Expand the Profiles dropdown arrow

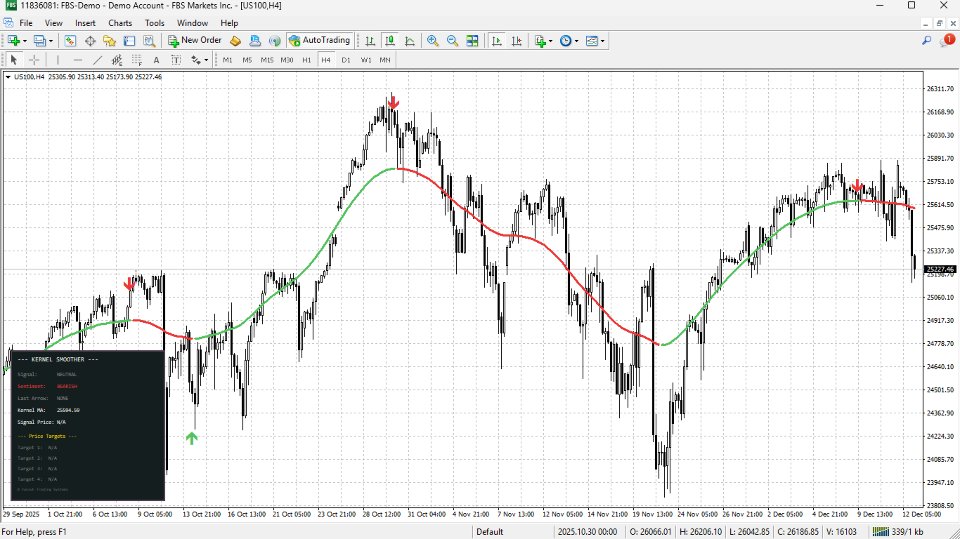51,41
